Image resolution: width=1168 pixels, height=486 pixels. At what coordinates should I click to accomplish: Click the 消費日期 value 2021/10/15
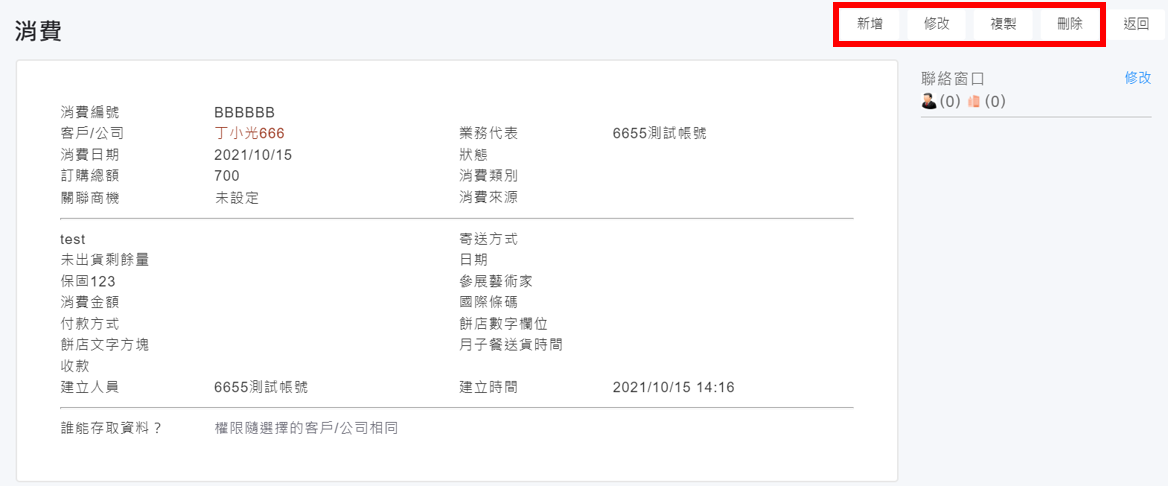pyautogui.click(x=253, y=155)
